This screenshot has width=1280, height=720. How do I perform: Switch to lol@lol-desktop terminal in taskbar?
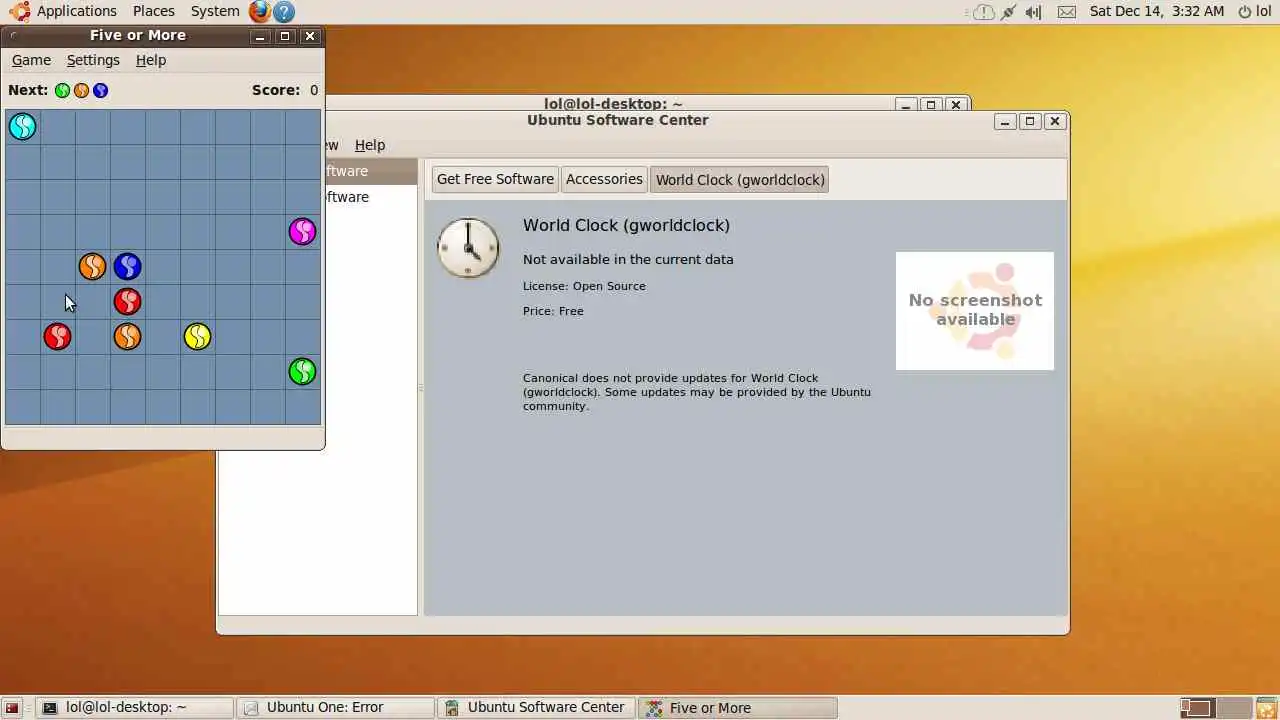coord(137,708)
